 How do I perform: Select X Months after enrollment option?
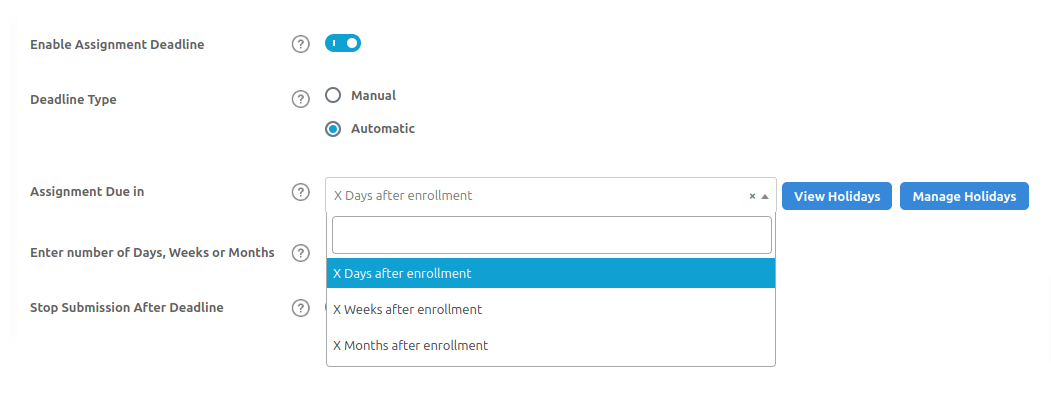coord(551,345)
